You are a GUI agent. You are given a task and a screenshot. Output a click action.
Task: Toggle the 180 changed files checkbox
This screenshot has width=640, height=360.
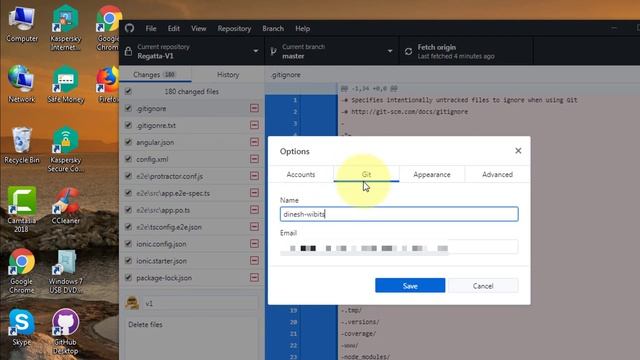point(128,91)
